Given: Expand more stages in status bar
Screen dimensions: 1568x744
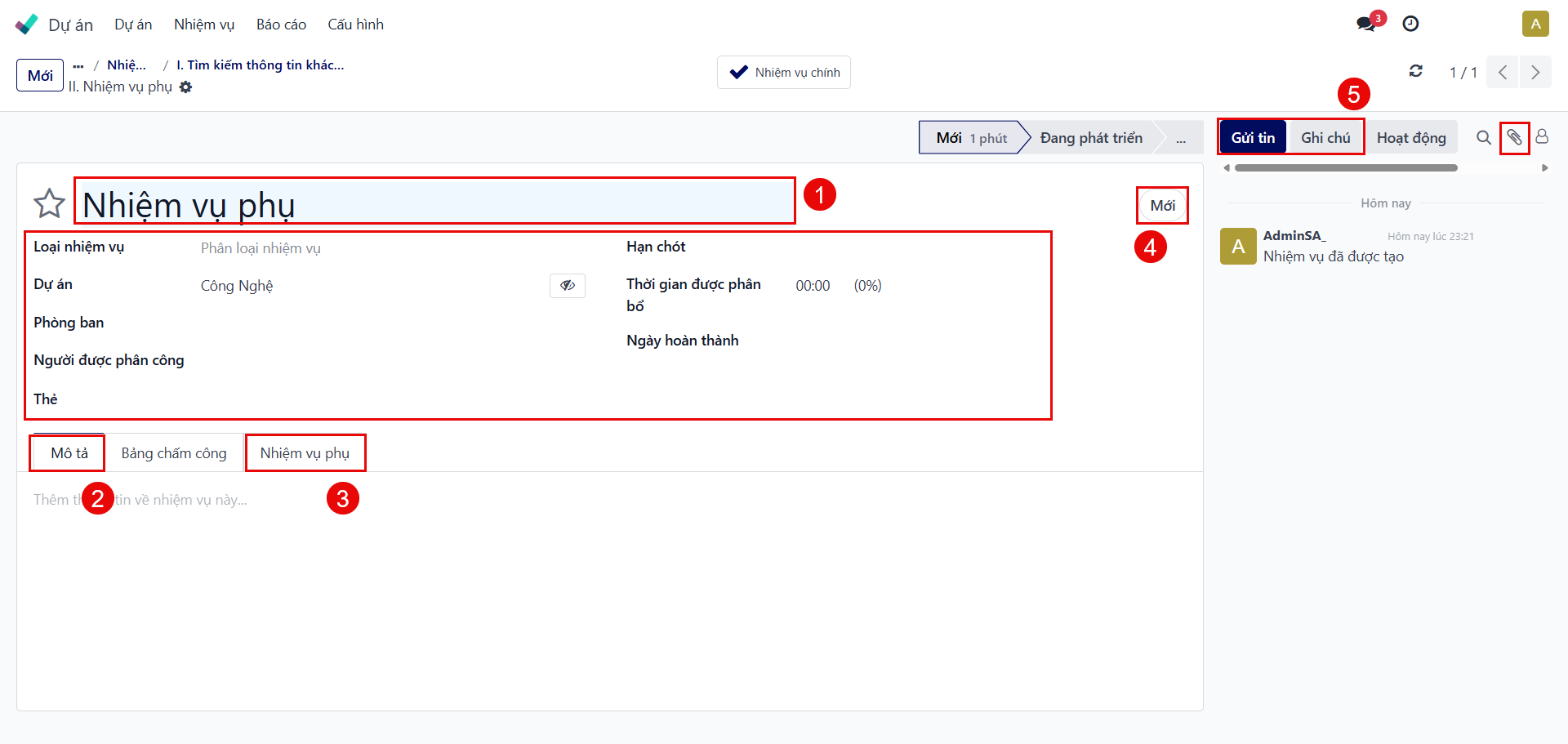Looking at the screenshot, I should (1181, 138).
